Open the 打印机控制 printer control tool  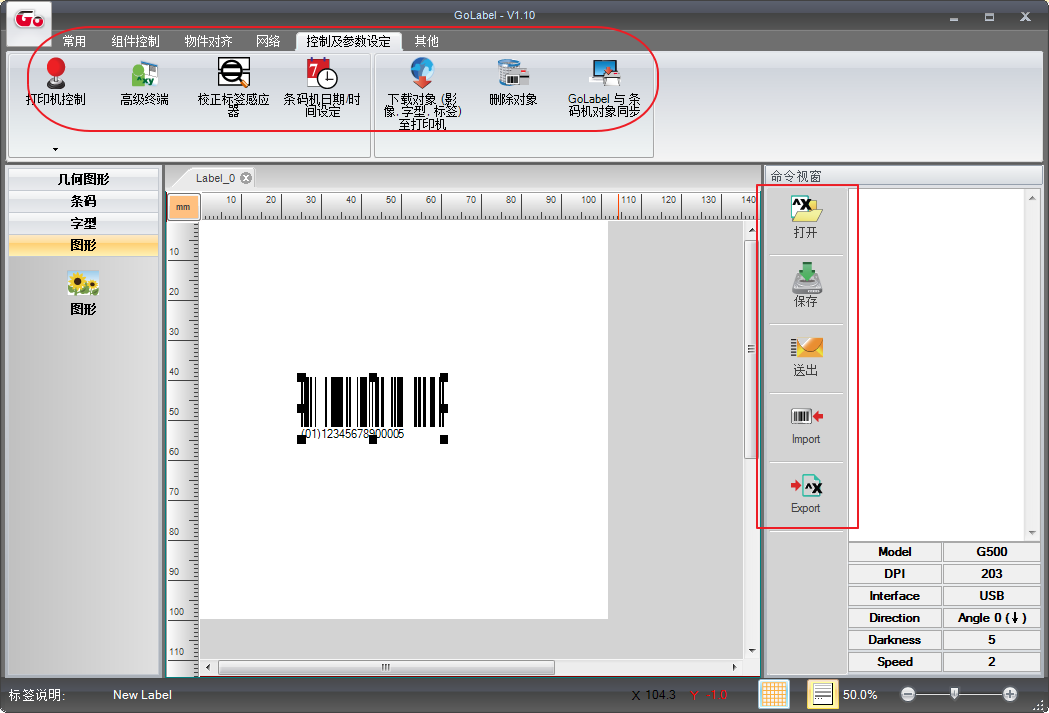click(x=56, y=82)
